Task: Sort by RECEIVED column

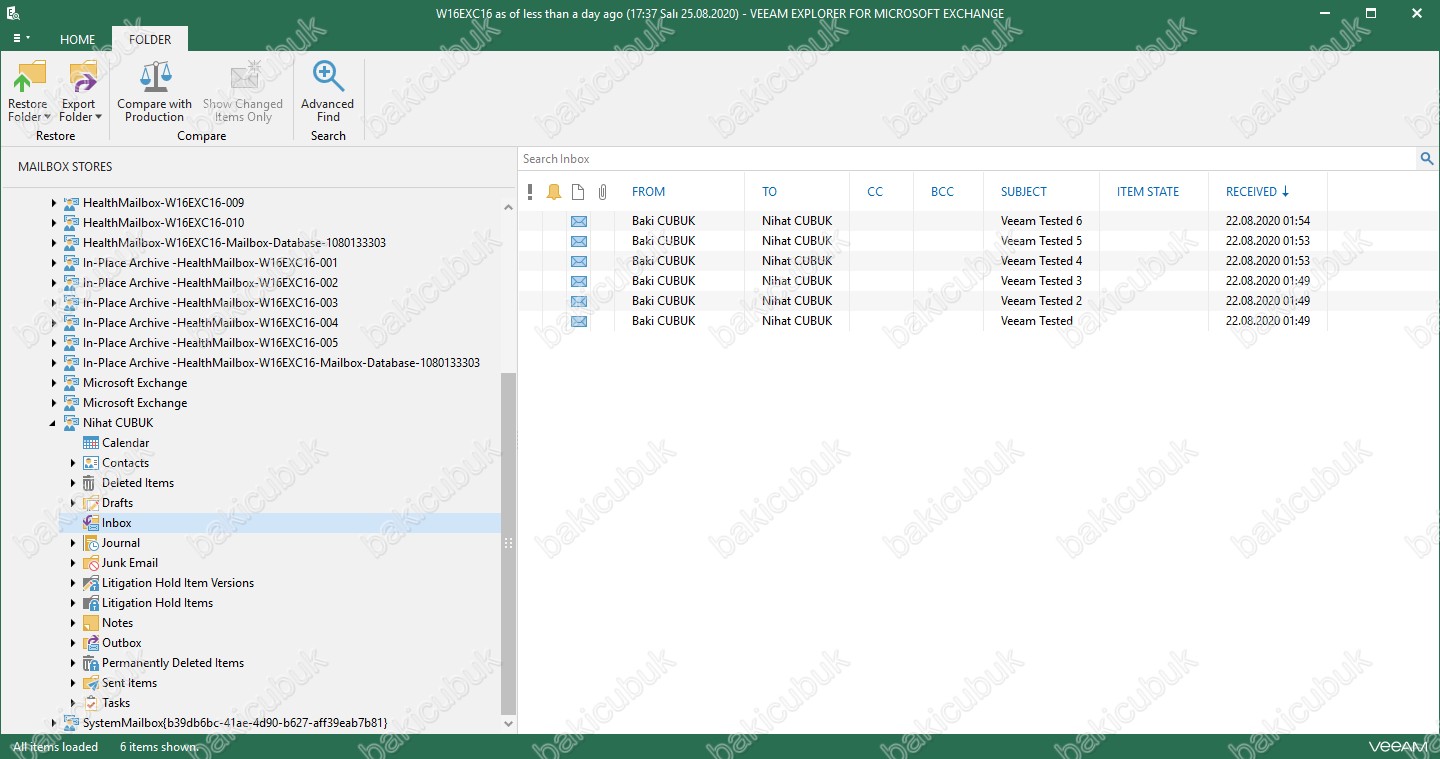Action: [x=1257, y=192]
